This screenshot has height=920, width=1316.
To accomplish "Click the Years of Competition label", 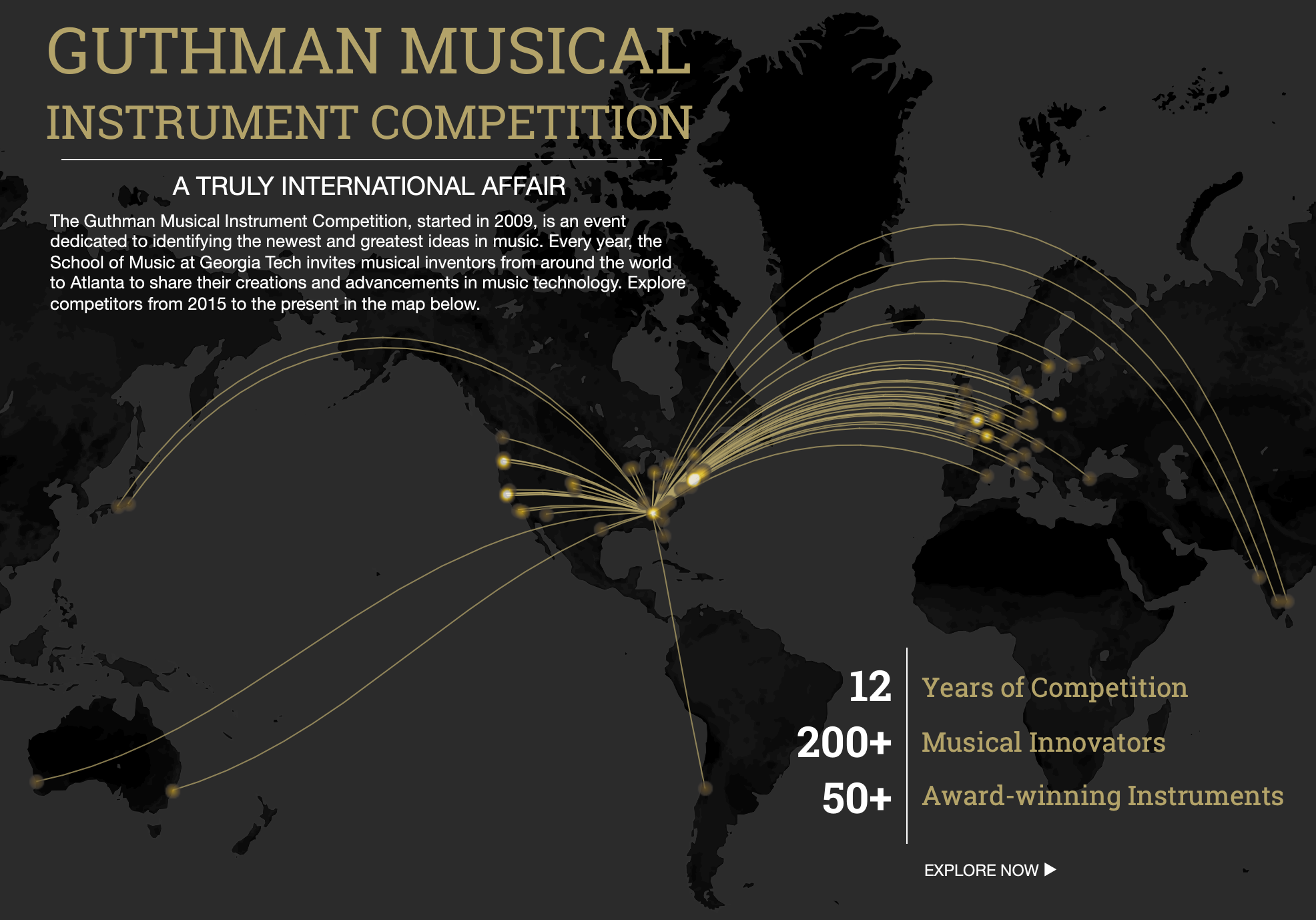I will [x=1054, y=687].
